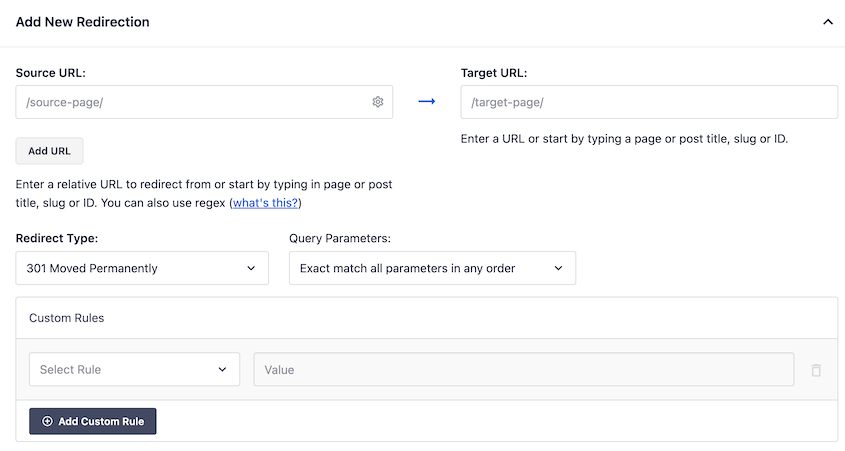Click the trash icon beside Value field
Viewport: 845px width, 451px height.
tap(816, 370)
